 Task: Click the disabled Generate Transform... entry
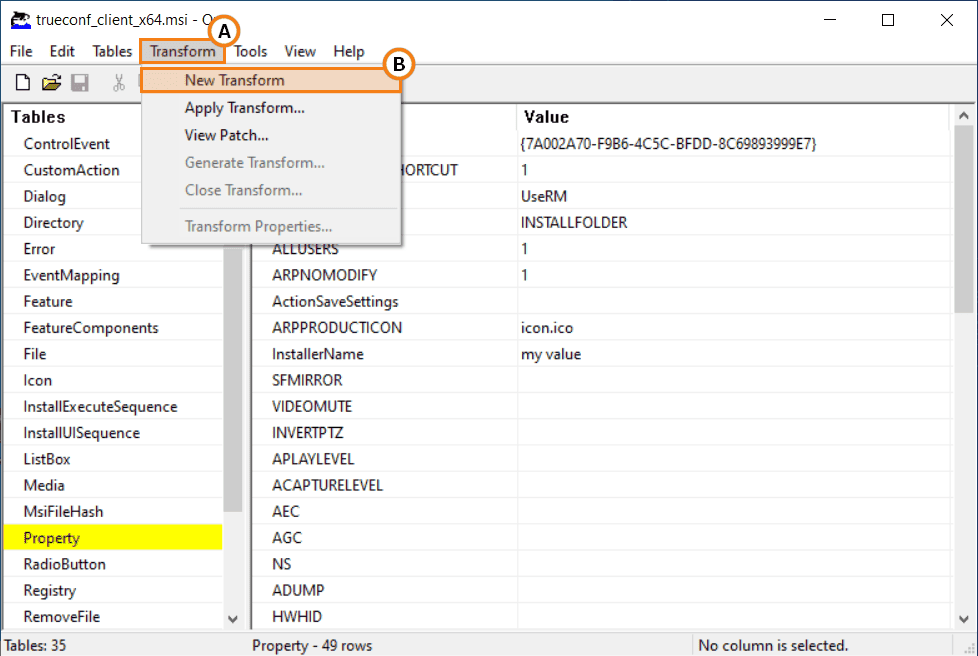click(x=271, y=163)
